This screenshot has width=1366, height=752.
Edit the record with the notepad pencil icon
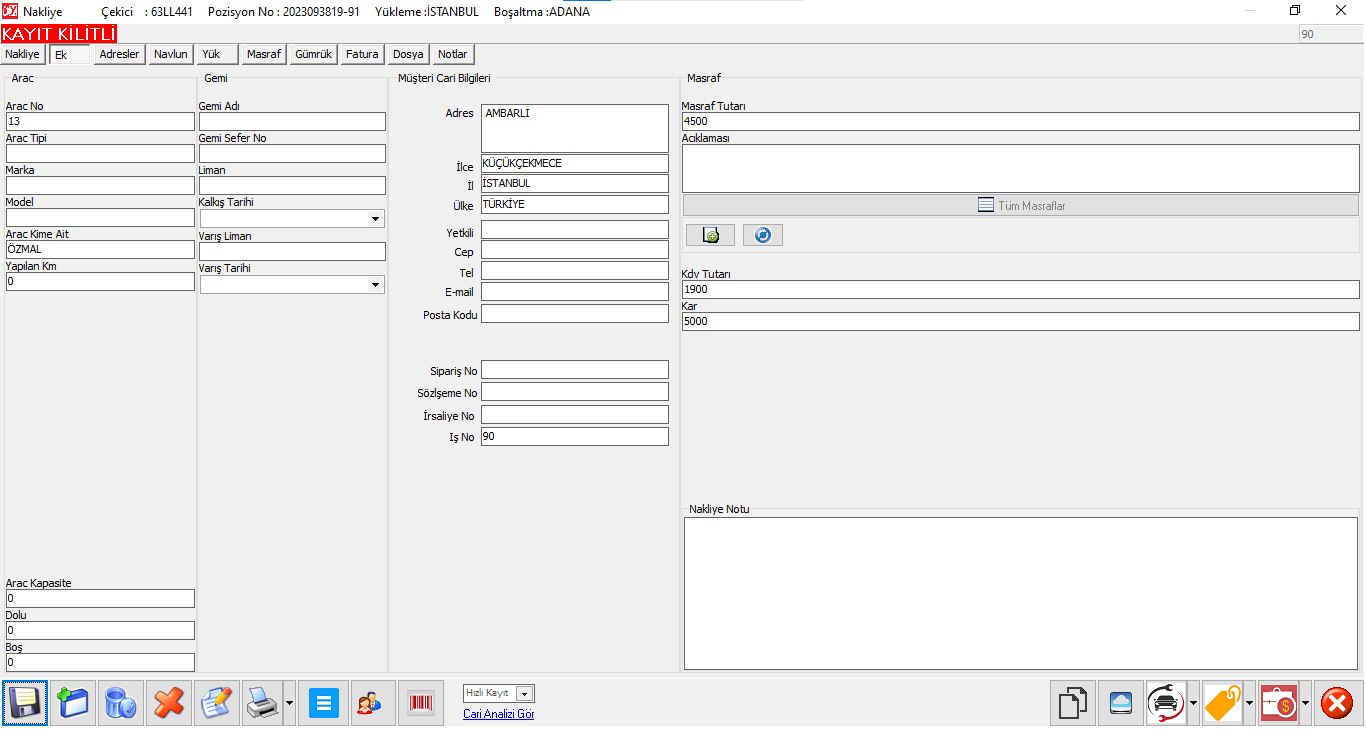(217, 703)
